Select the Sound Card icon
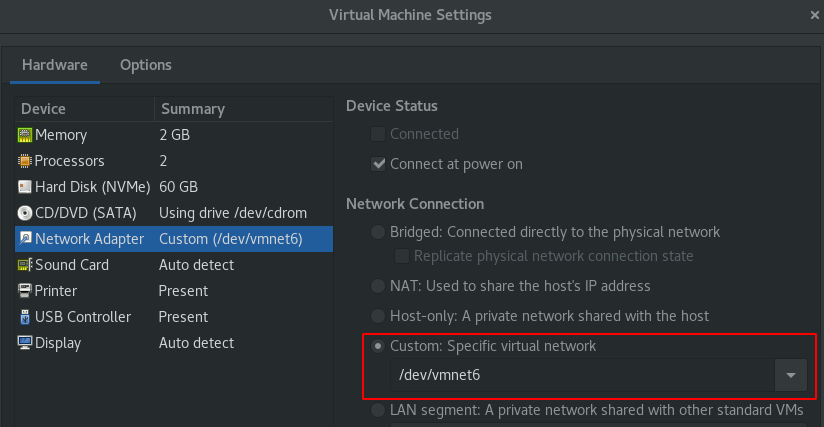This screenshot has width=824, height=427. point(25,265)
